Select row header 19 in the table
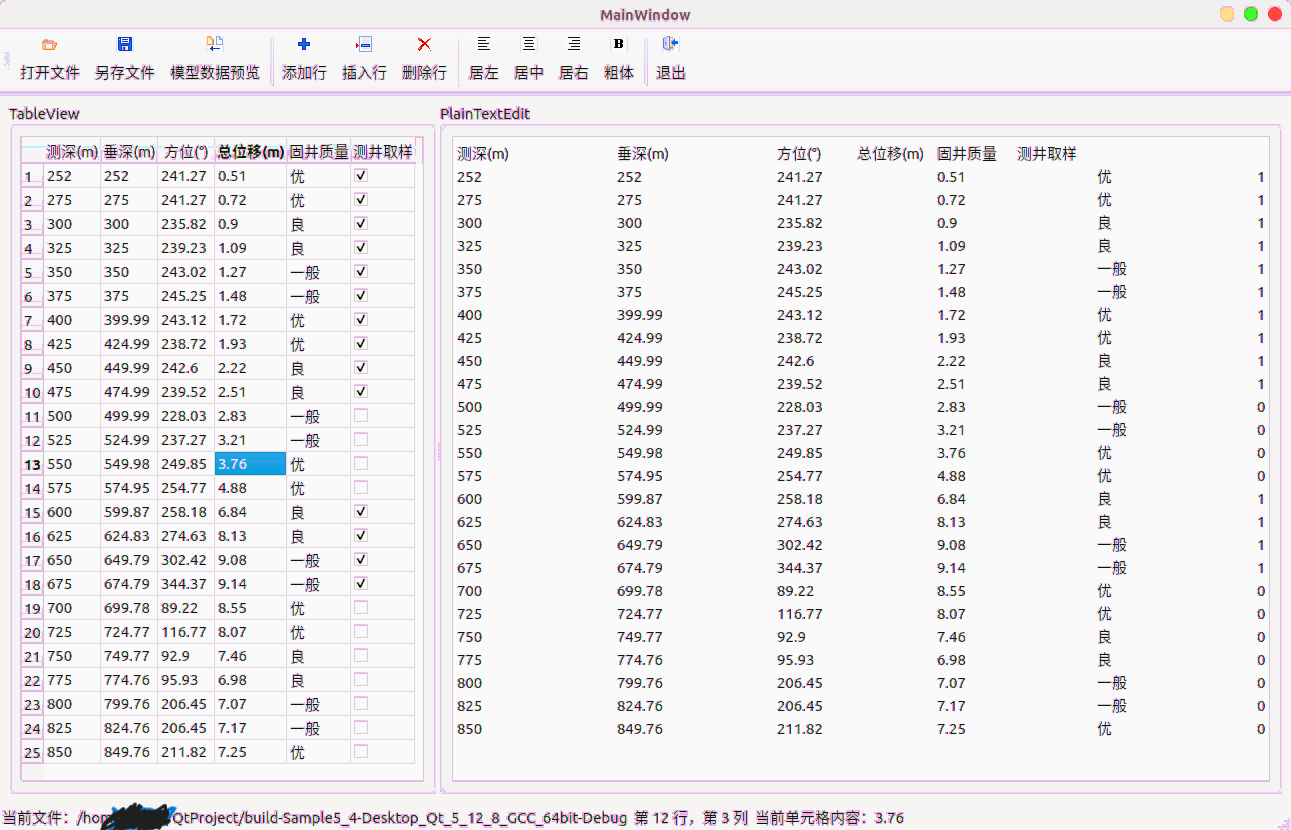Screen dimensions: 1291x830 point(32,608)
